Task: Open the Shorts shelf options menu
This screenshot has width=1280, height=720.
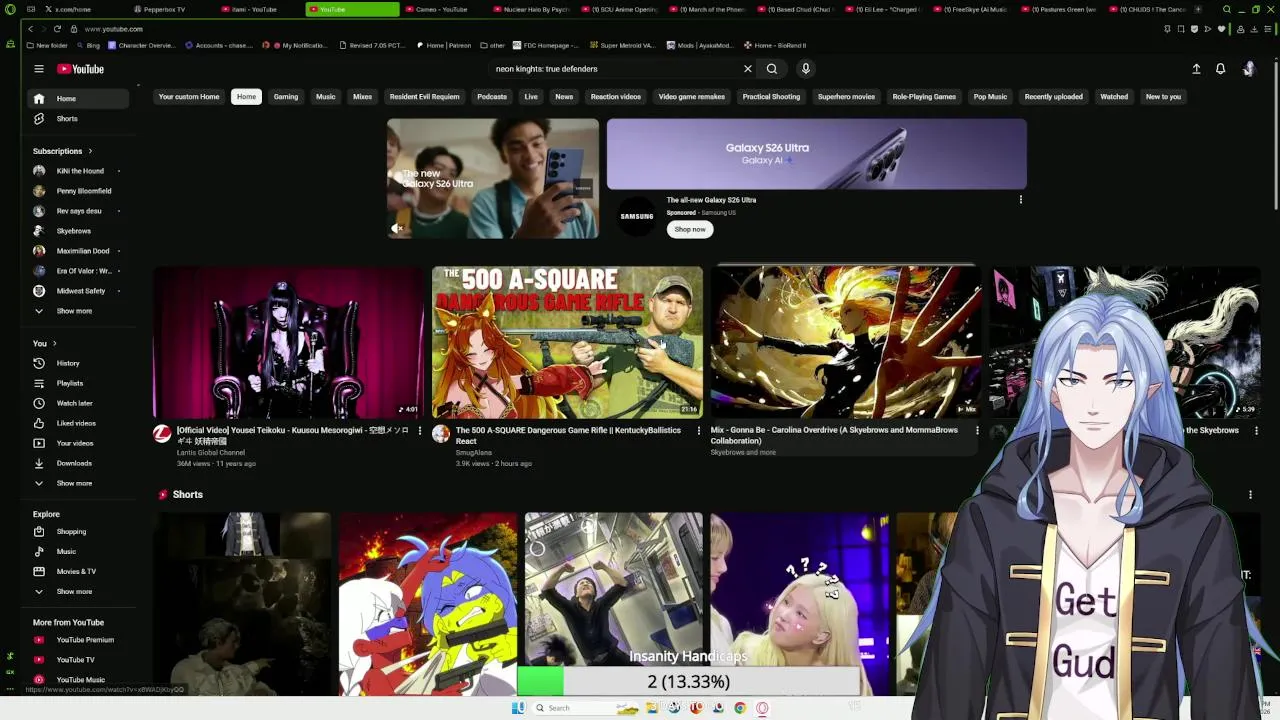Action: [1250, 495]
